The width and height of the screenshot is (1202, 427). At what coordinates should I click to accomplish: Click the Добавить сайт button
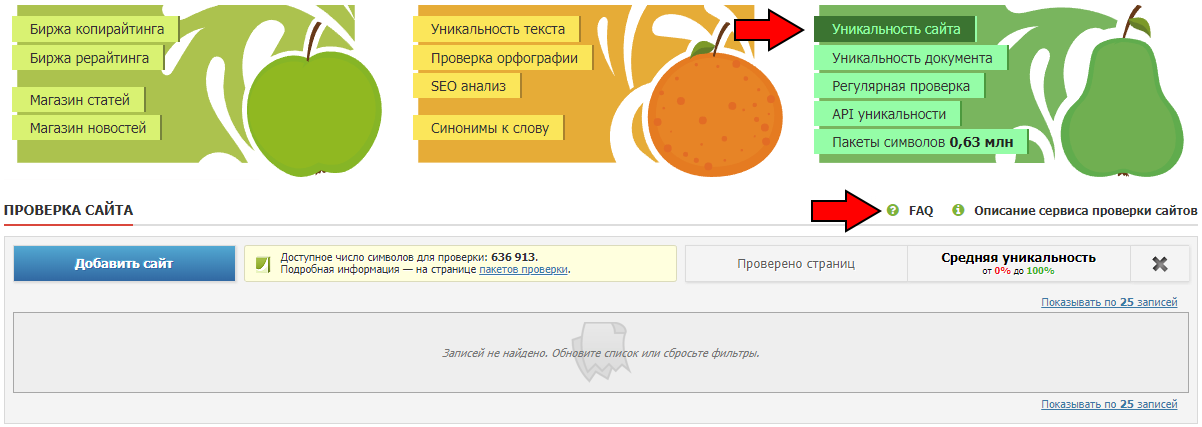[x=124, y=264]
